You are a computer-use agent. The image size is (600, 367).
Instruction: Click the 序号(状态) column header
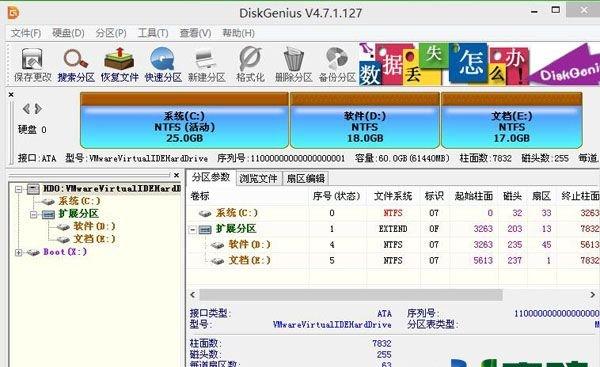pos(337,196)
